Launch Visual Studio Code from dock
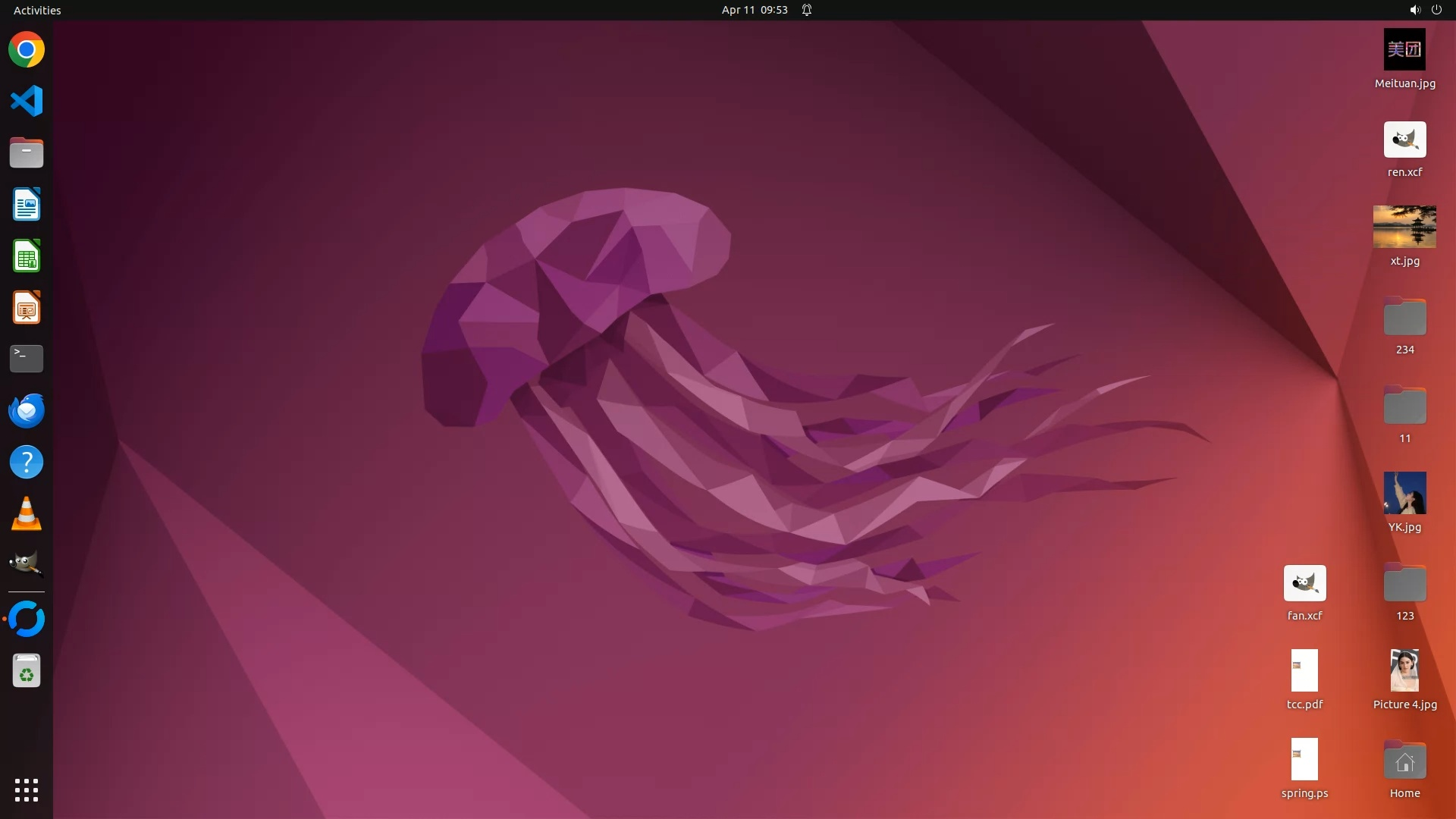The image size is (1456, 819). (27, 101)
